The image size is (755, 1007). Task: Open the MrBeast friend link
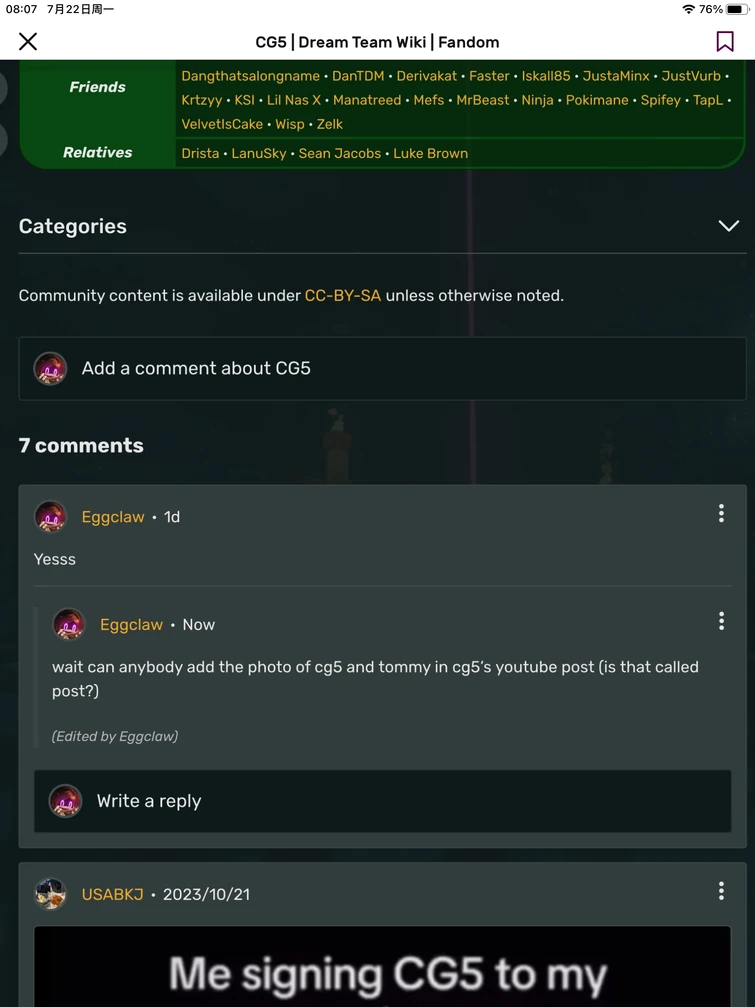[482, 100]
